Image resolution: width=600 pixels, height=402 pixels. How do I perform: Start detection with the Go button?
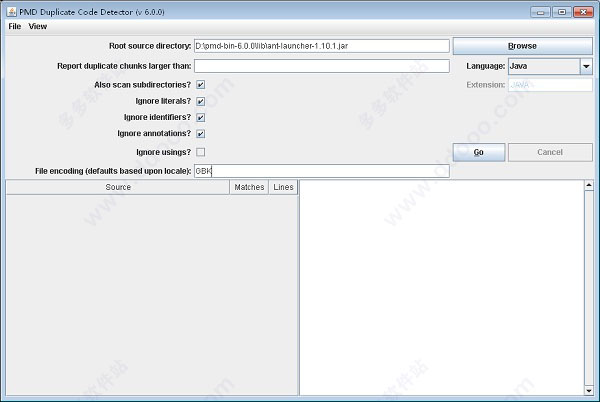(479, 152)
